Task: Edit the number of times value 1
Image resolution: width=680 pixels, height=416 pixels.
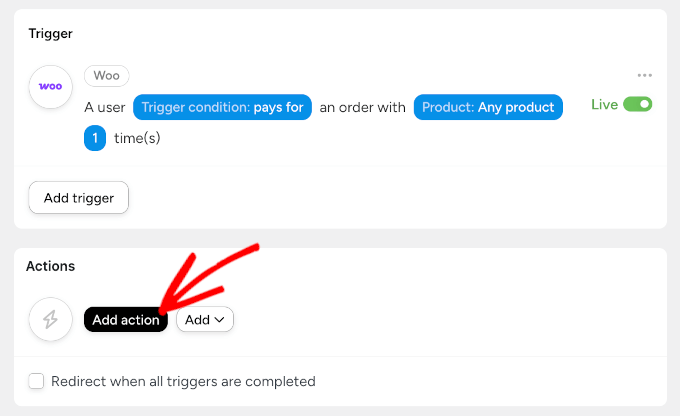Action: [95, 138]
